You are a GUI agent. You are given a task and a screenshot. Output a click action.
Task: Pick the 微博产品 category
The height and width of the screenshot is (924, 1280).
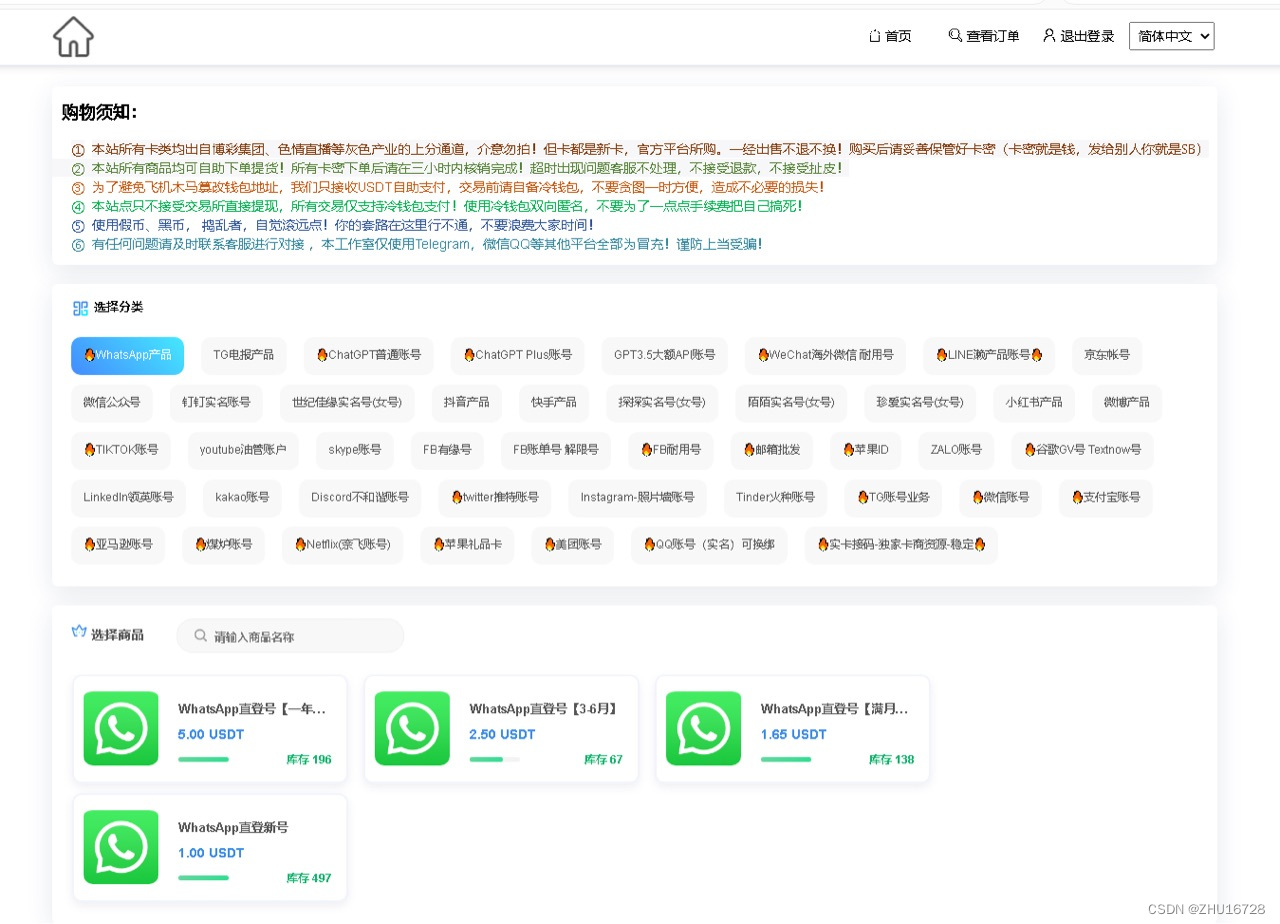(x=1127, y=403)
